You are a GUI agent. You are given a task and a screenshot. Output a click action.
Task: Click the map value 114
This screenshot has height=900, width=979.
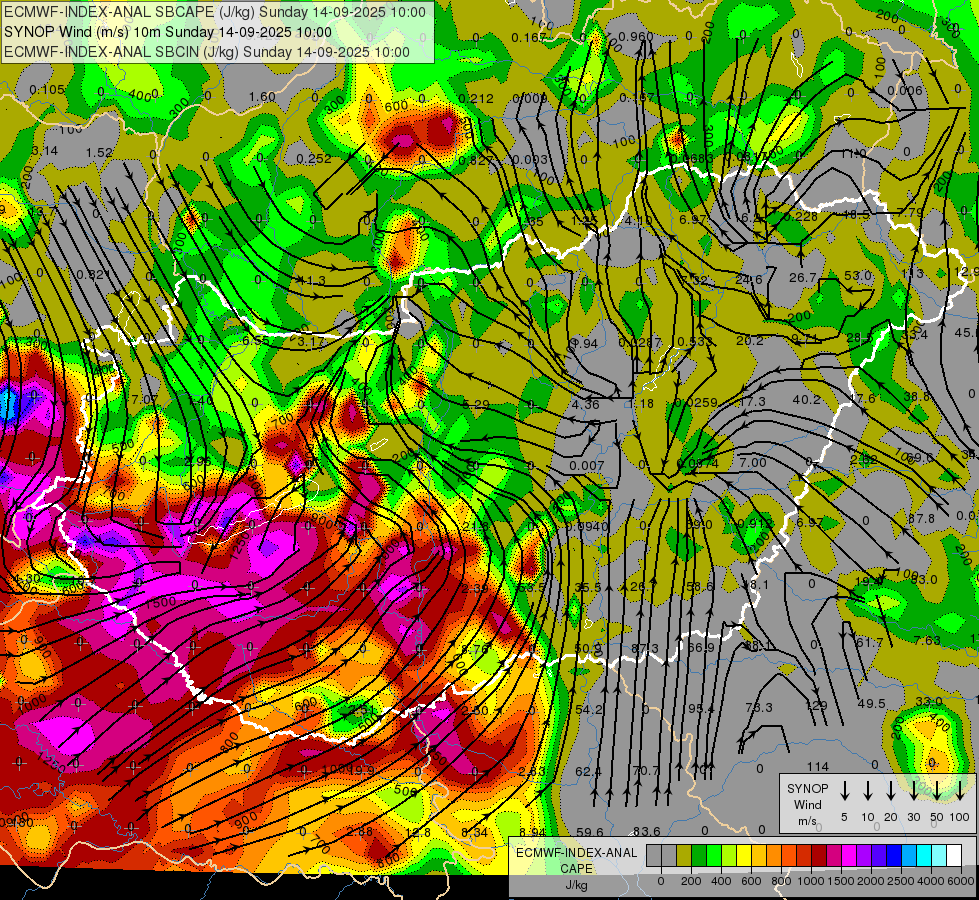click(817, 766)
